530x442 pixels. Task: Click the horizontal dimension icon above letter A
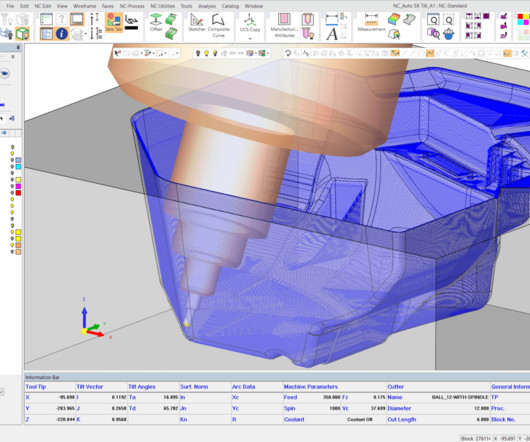(332, 19)
